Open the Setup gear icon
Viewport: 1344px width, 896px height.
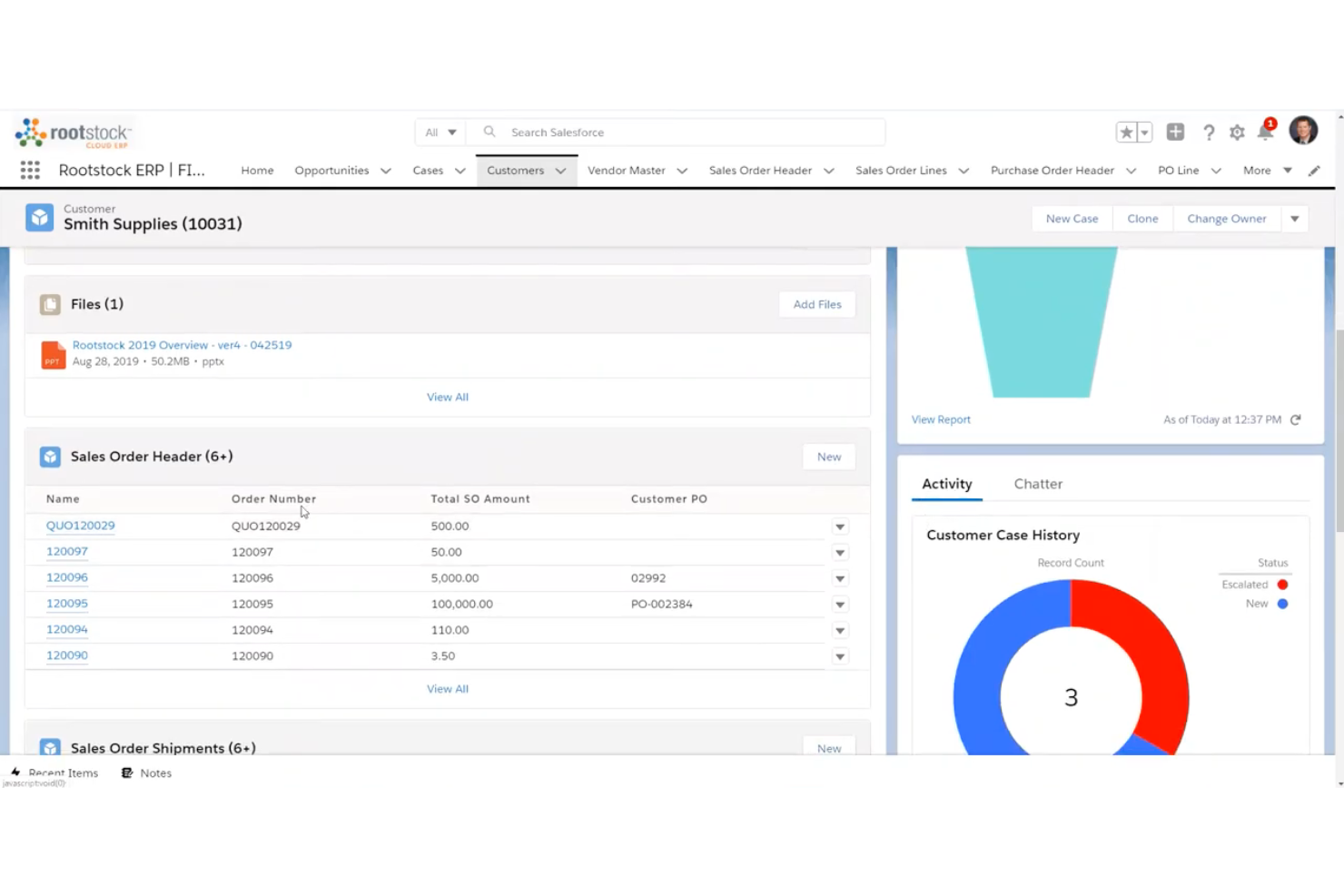1237,133
